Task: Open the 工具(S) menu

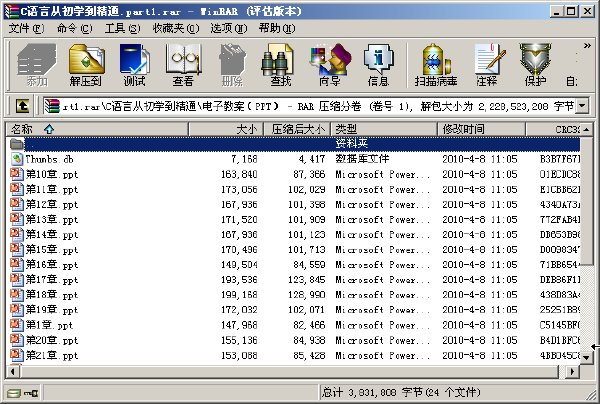Action: (122, 28)
